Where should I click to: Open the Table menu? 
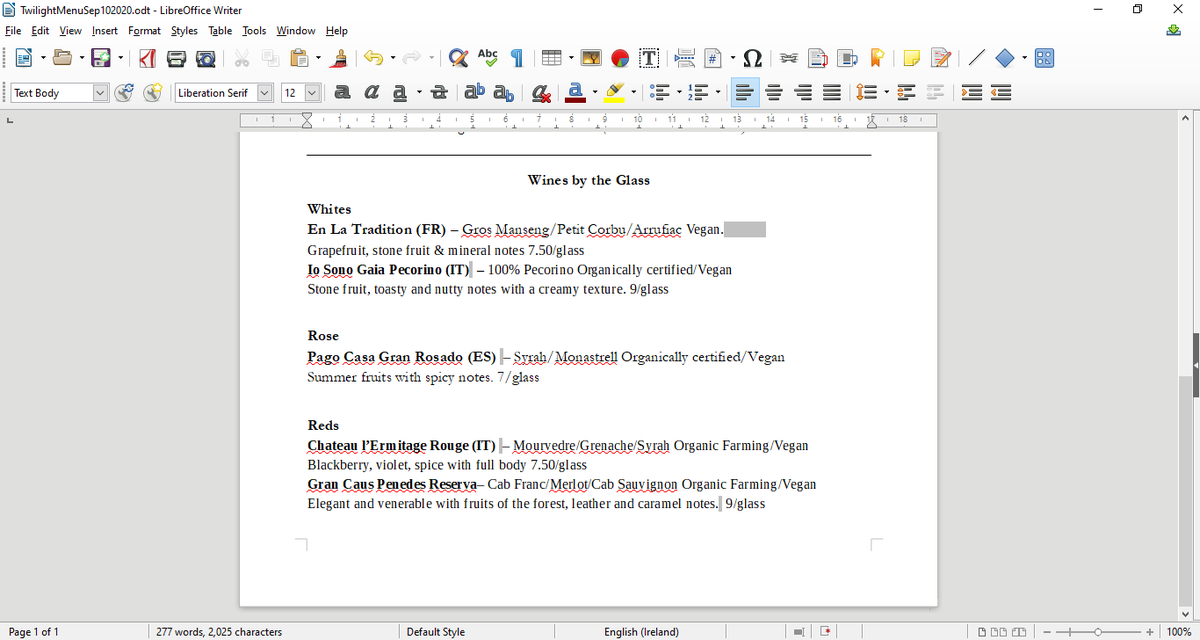point(220,31)
